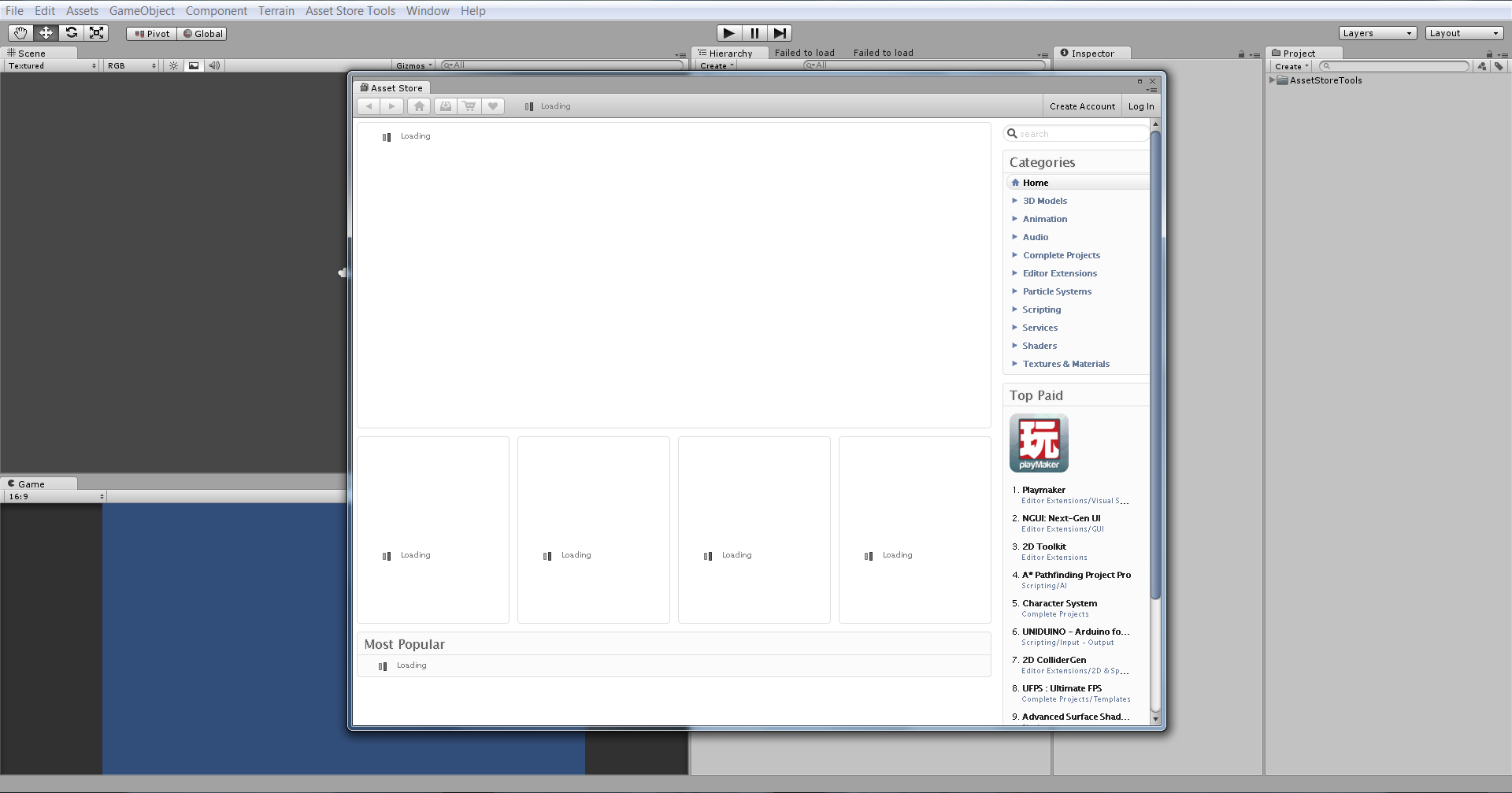Close the Asset Store floating window
Screen dimensions: 1512x793
1152,81
